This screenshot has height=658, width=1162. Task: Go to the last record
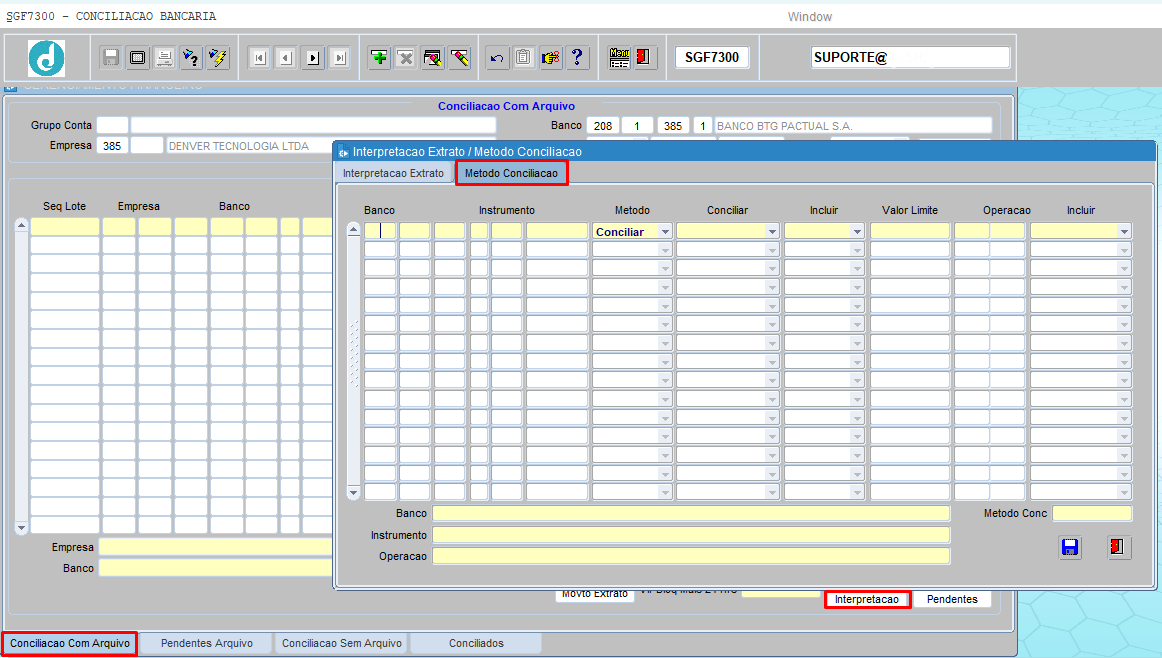click(x=339, y=58)
